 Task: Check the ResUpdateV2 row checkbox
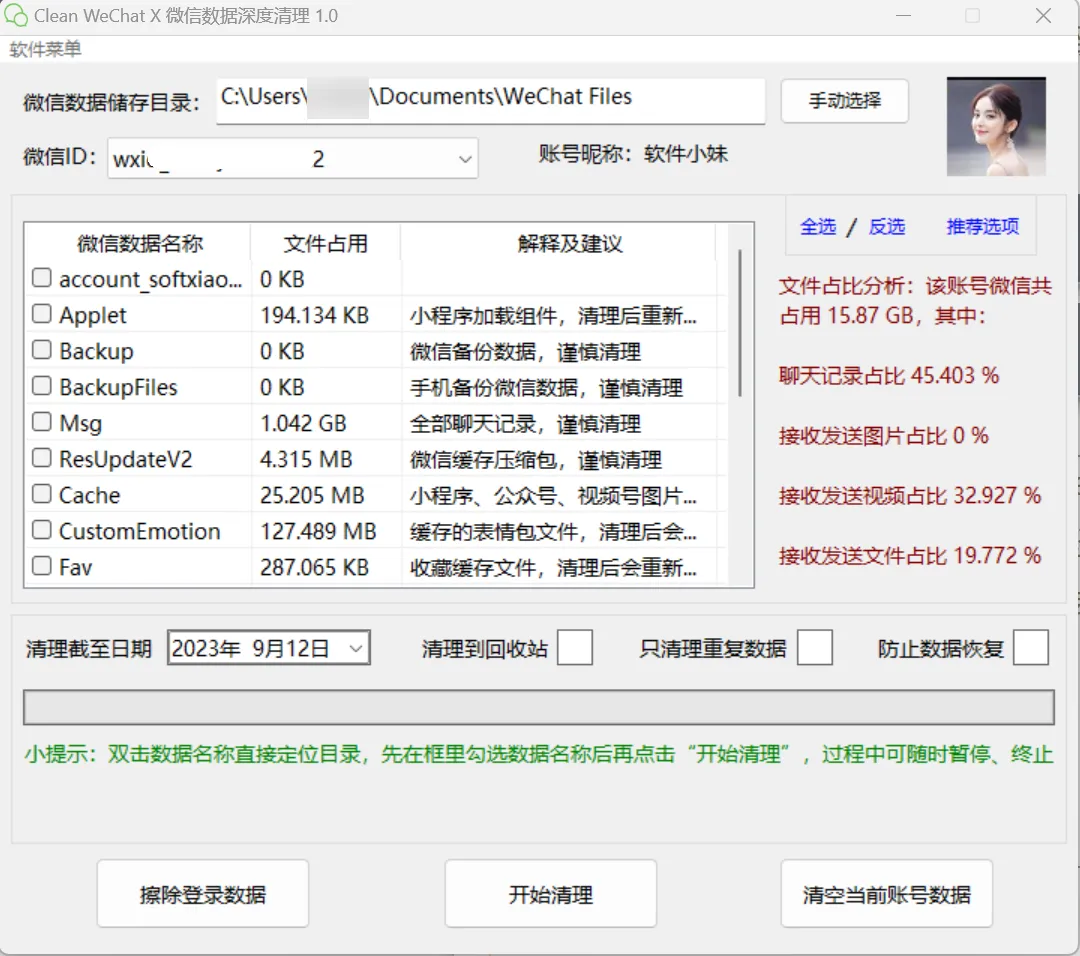[42, 457]
